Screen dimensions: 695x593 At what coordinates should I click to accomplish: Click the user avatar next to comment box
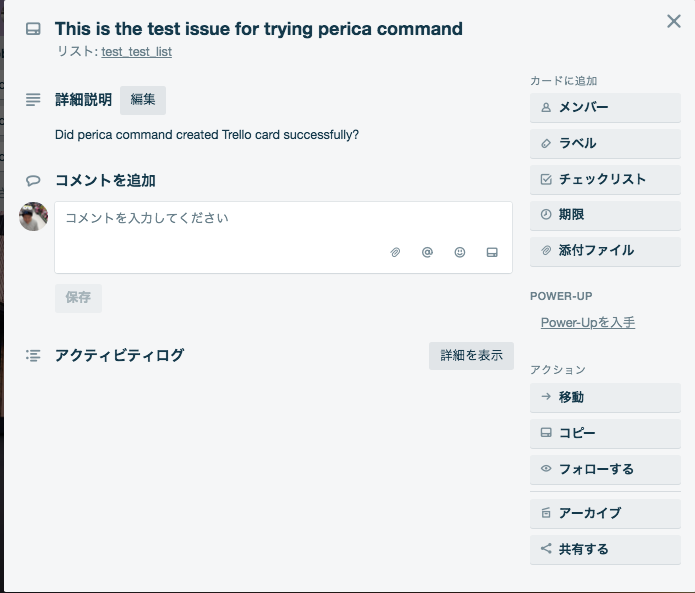coord(34,216)
